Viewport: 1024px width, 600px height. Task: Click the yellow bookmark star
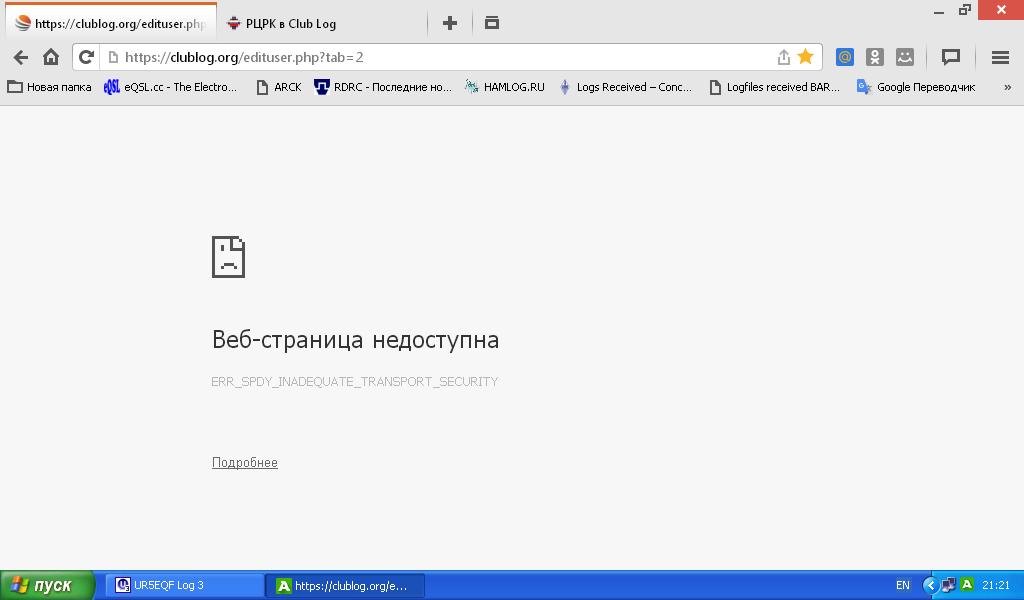pyautogui.click(x=805, y=57)
